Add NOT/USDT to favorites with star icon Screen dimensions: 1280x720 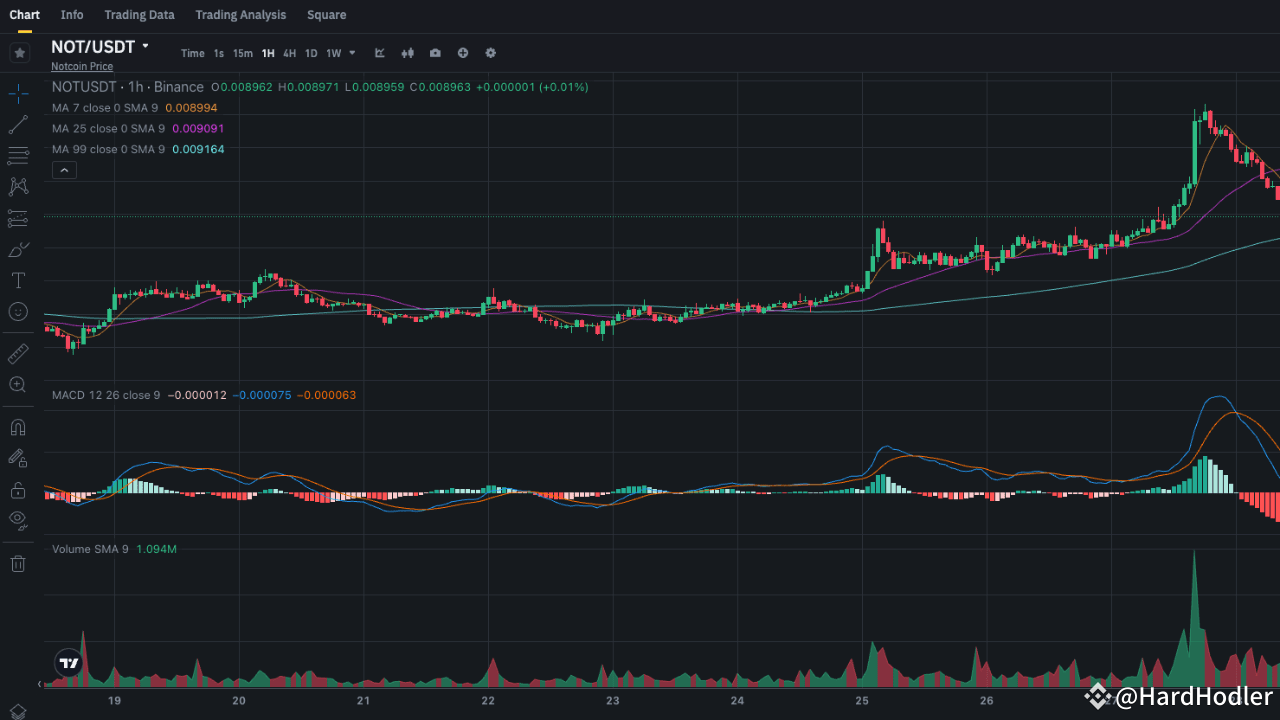(x=19, y=53)
